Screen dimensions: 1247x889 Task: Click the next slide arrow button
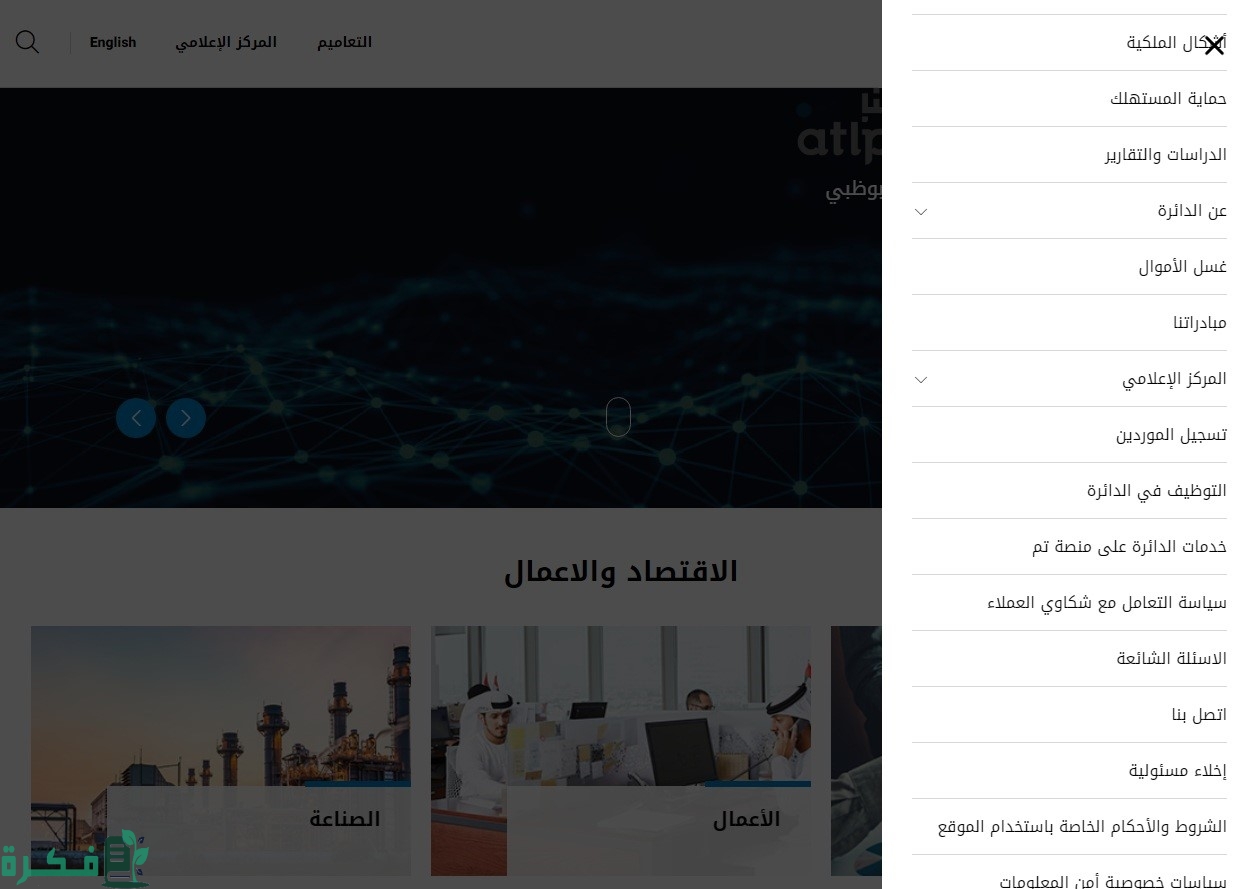point(186,418)
